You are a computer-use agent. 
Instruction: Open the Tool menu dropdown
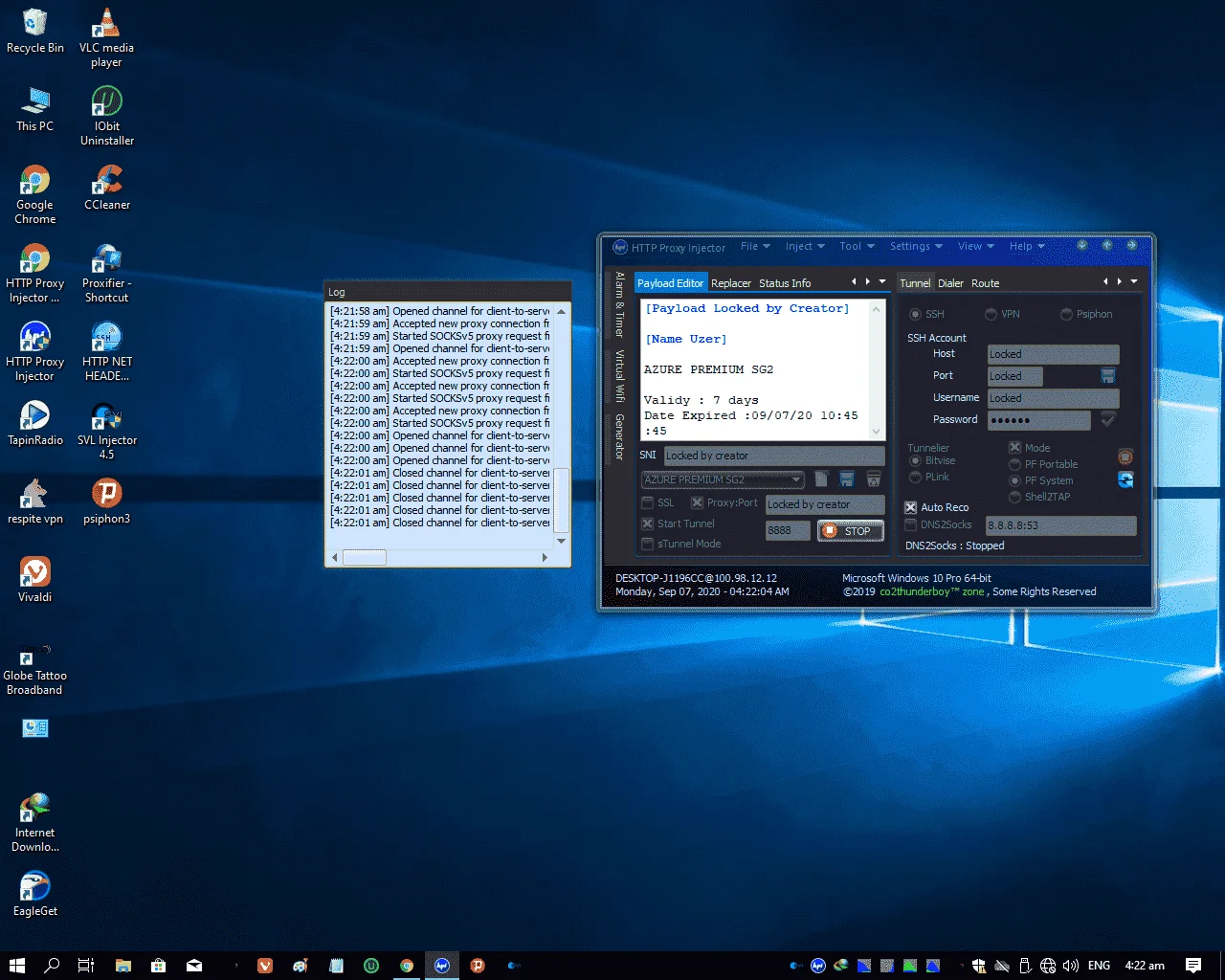(857, 246)
